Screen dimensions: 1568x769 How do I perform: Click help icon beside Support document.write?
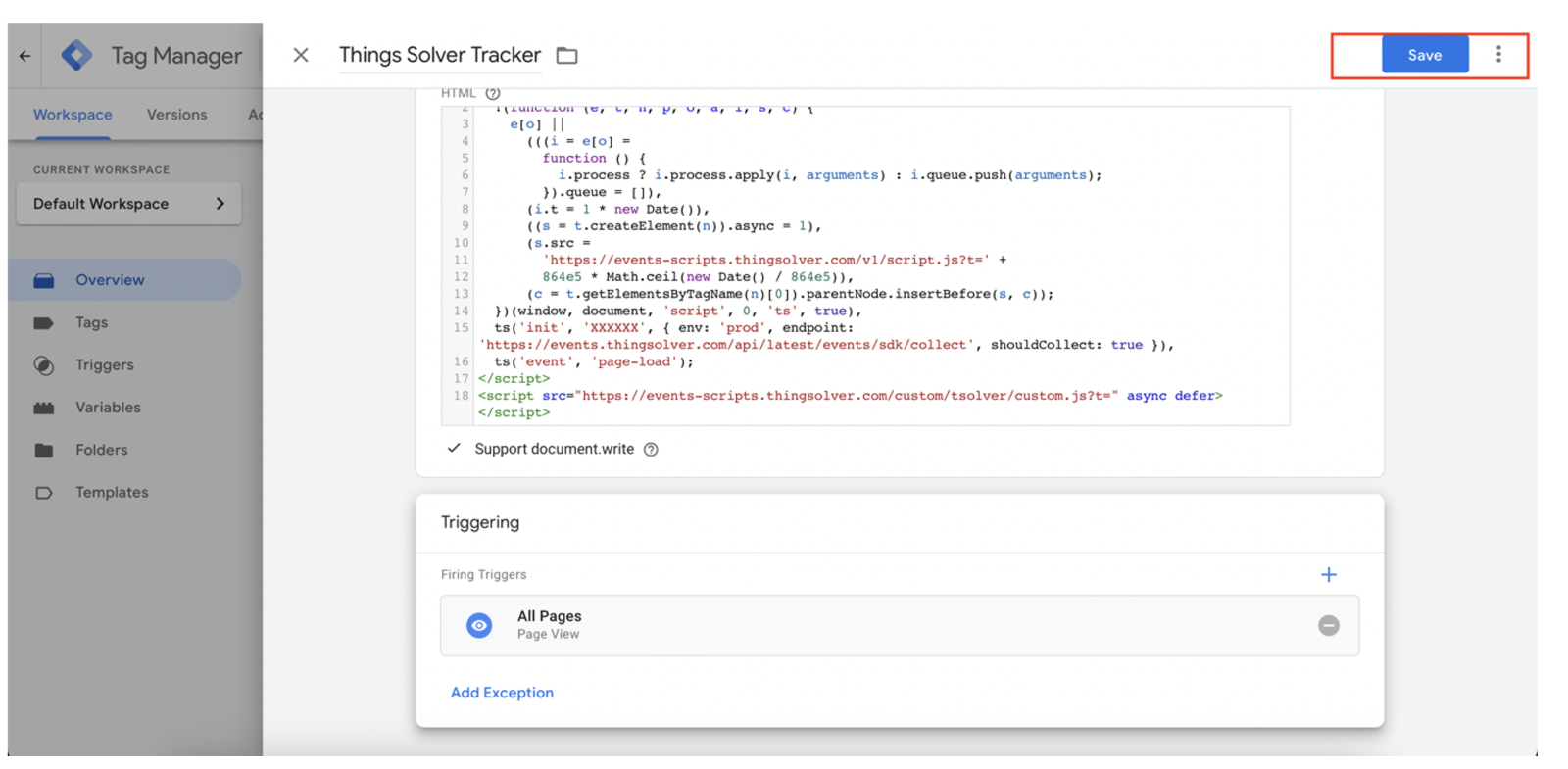(651, 449)
